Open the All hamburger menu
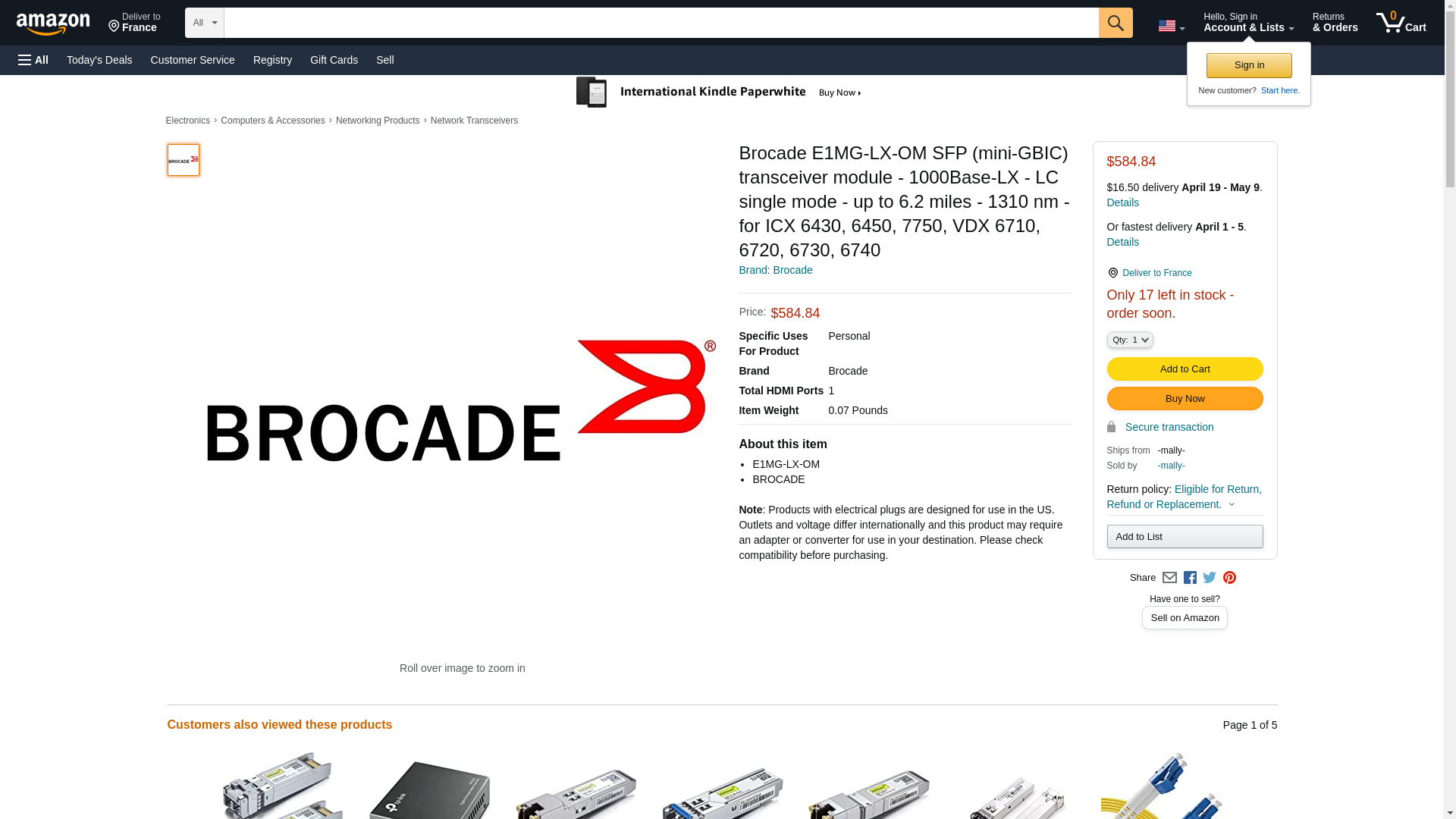Viewport: 1456px width, 819px height. 33,60
